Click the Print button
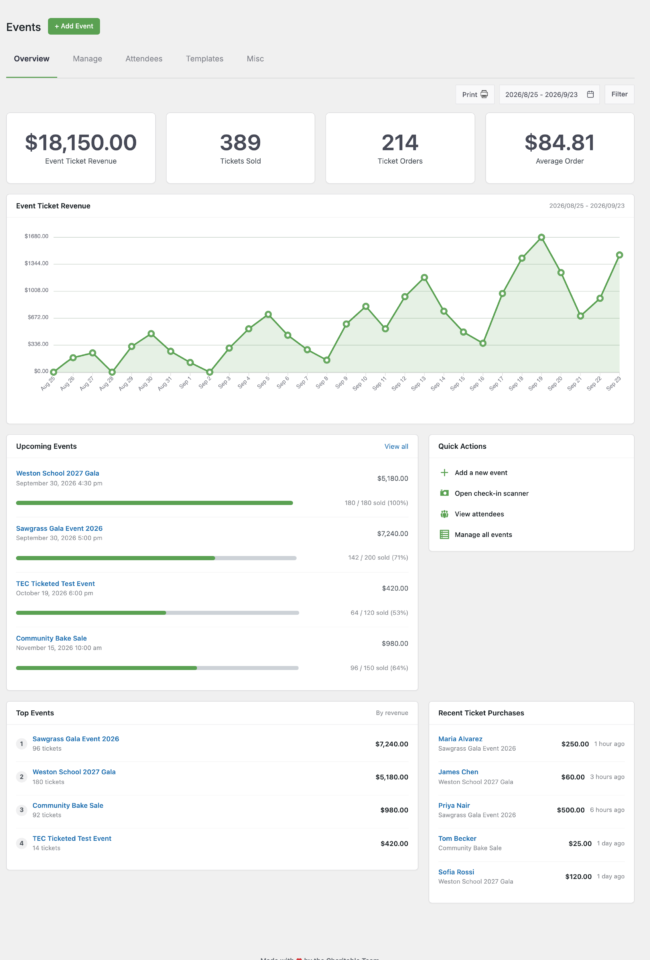 click(475, 94)
